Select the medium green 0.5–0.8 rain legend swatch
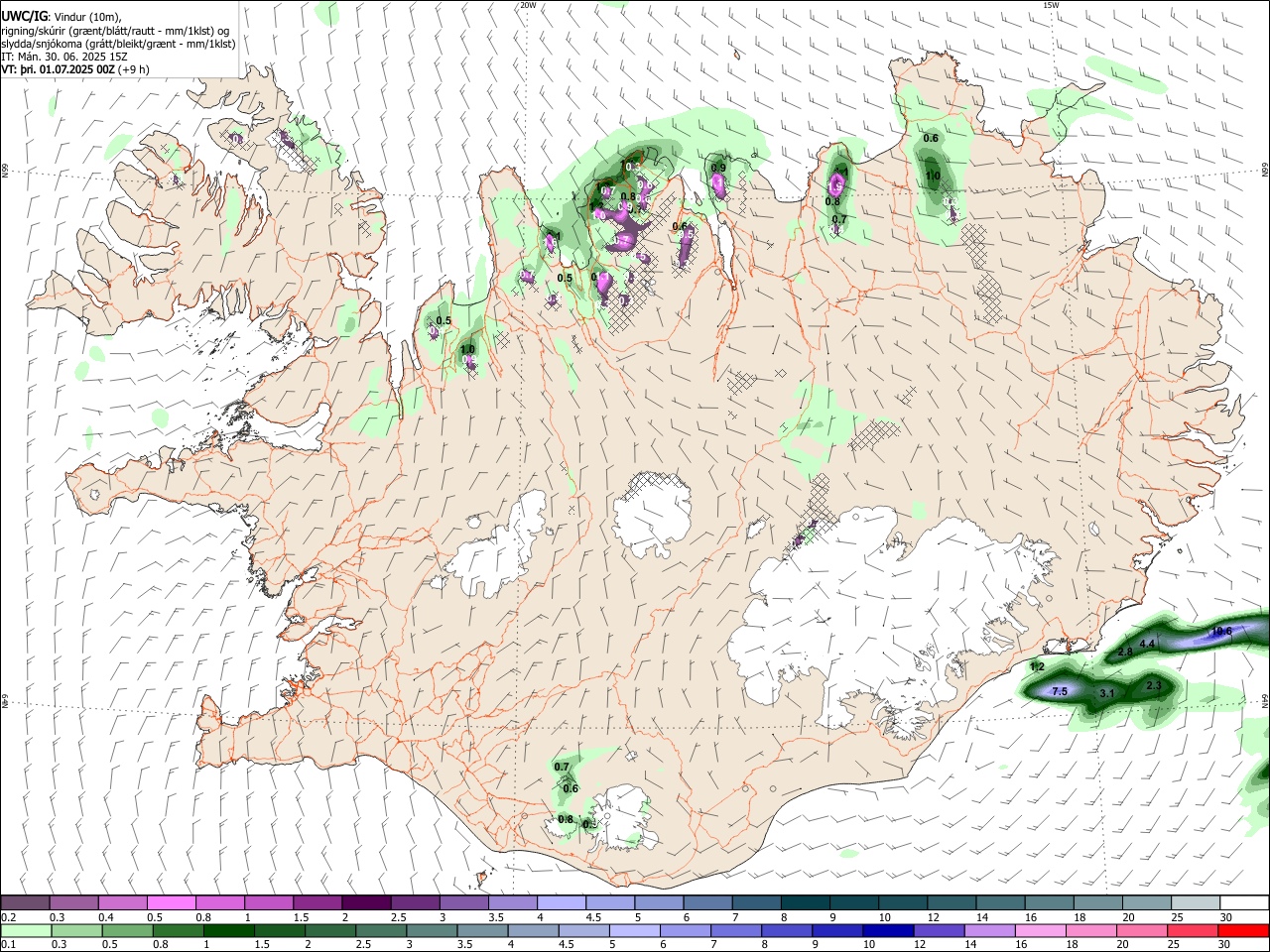The height and width of the screenshot is (952, 1270). click(126, 930)
